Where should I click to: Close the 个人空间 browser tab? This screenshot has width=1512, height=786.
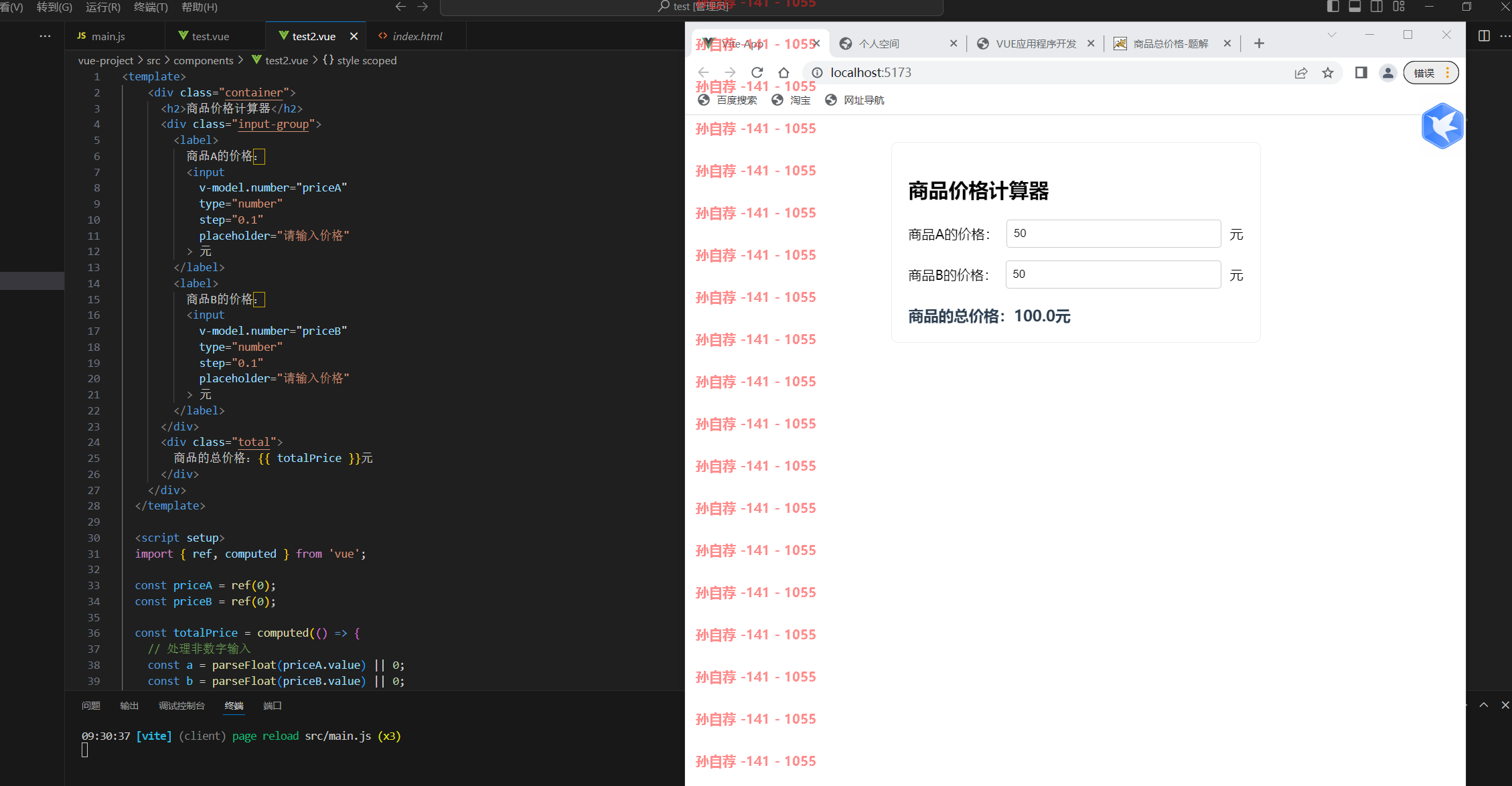(954, 44)
